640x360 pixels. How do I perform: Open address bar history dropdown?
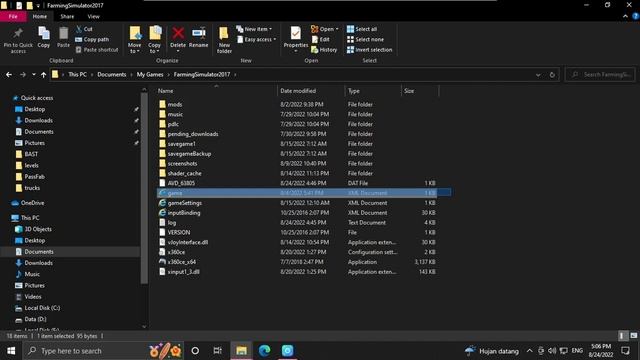[538, 75]
